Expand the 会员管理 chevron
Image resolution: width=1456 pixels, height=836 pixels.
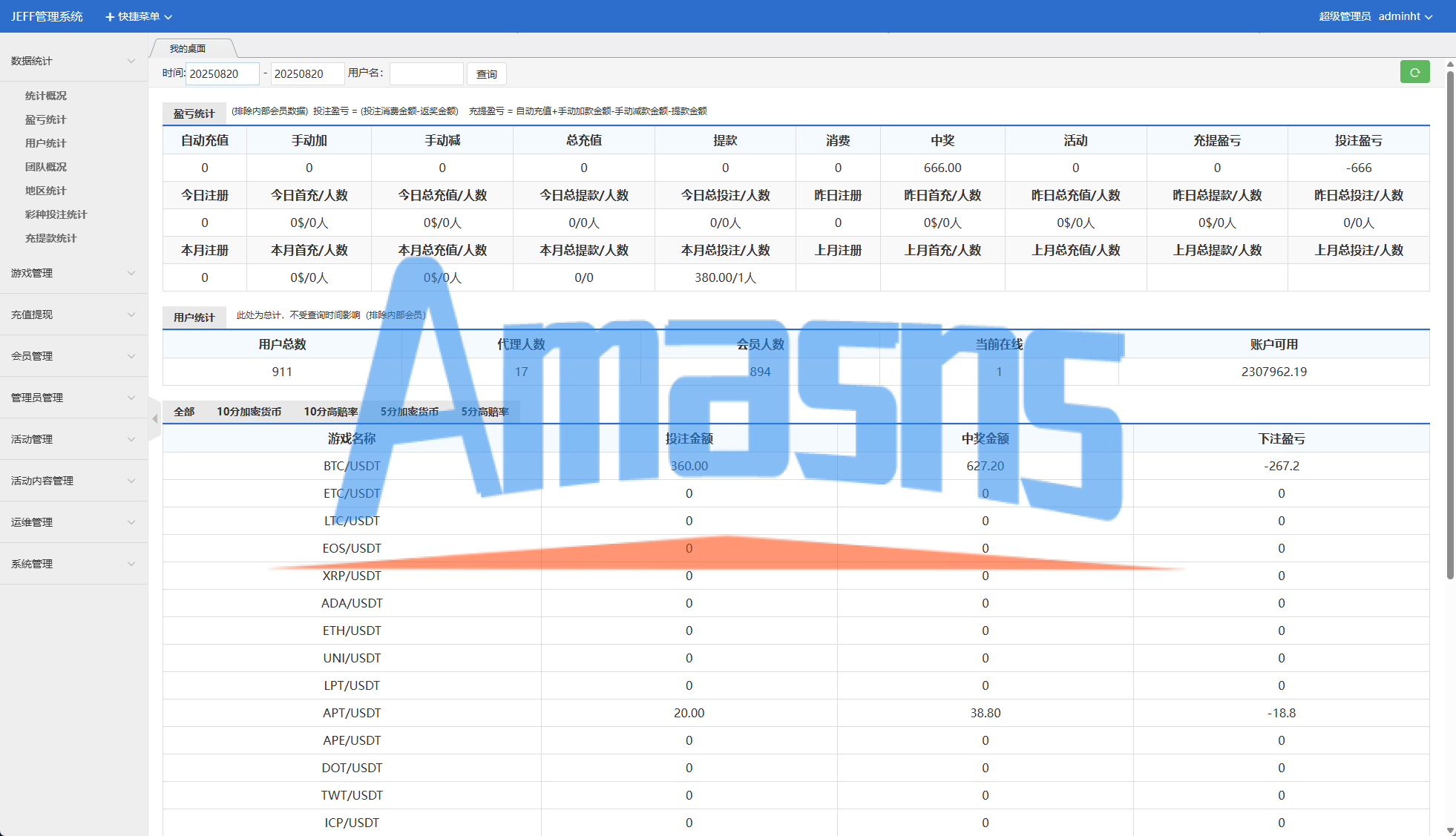click(x=131, y=356)
